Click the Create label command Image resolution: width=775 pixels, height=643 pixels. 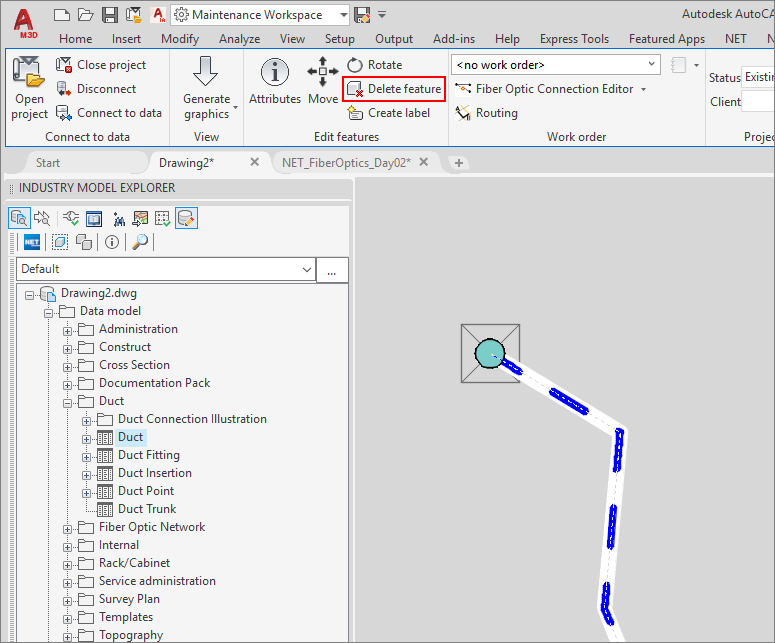coord(388,113)
